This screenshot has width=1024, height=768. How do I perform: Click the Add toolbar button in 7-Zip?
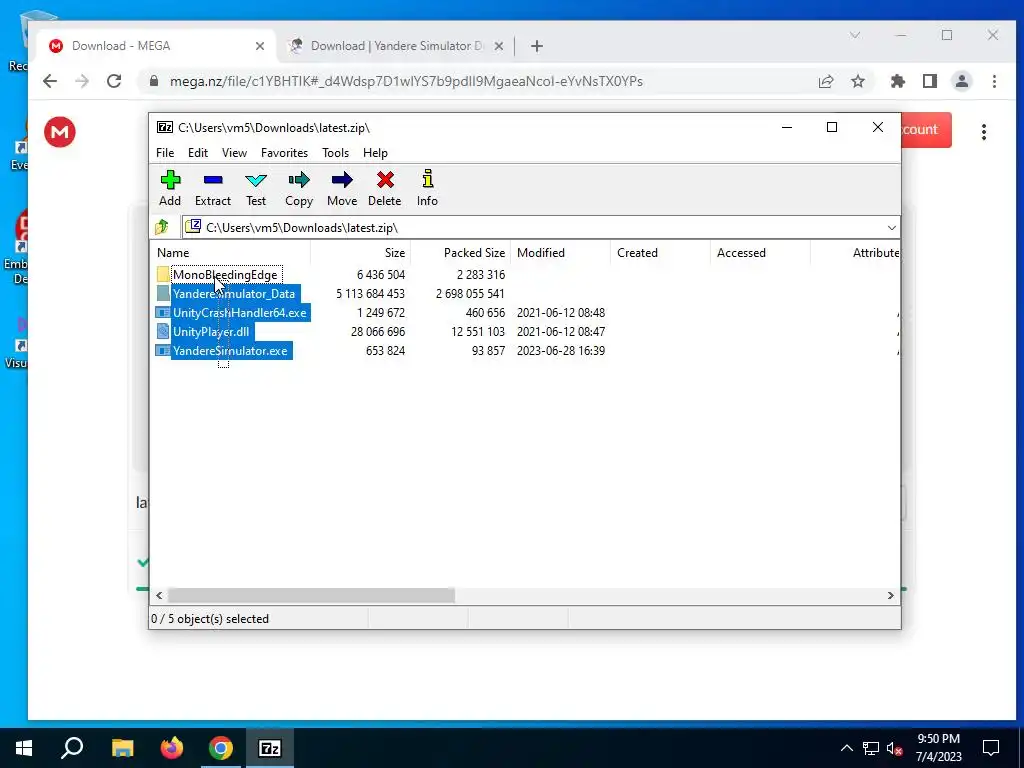[x=170, y=189]
